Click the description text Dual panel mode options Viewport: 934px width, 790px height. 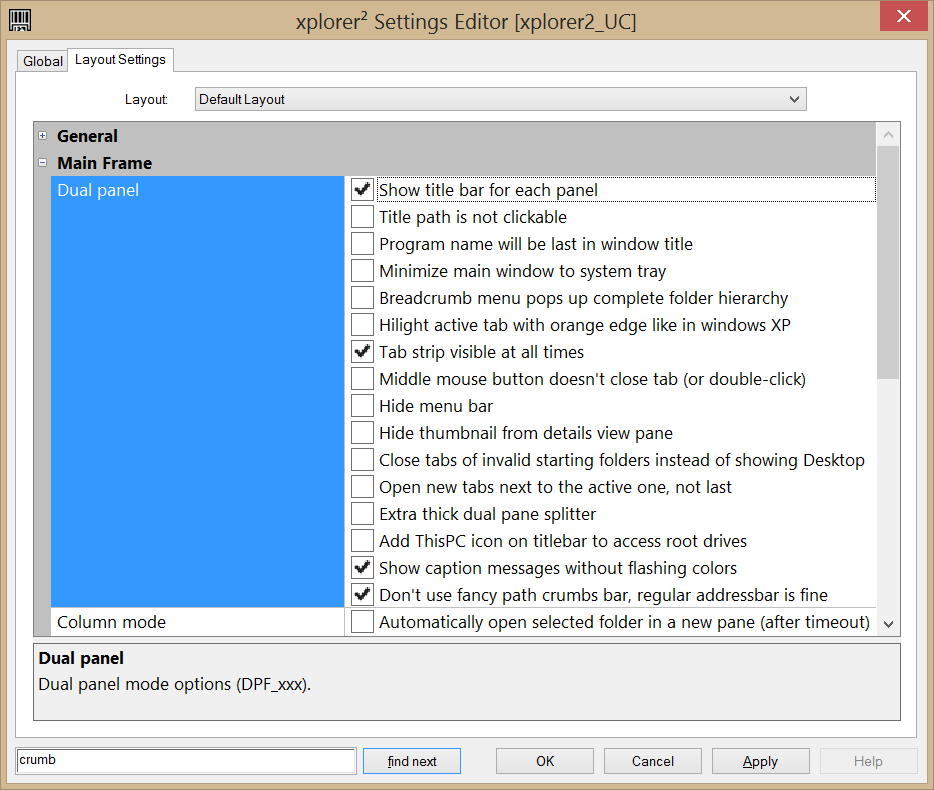coord(175,684)
